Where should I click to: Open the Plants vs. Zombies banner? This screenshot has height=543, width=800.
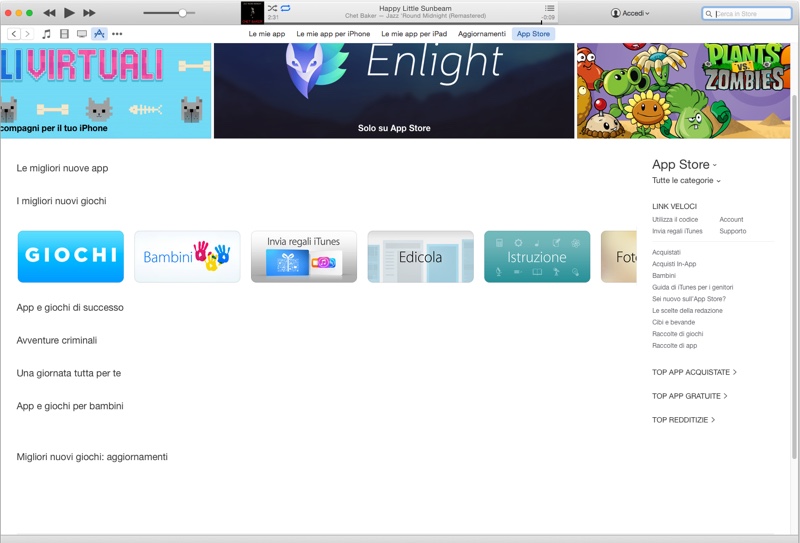684,90
